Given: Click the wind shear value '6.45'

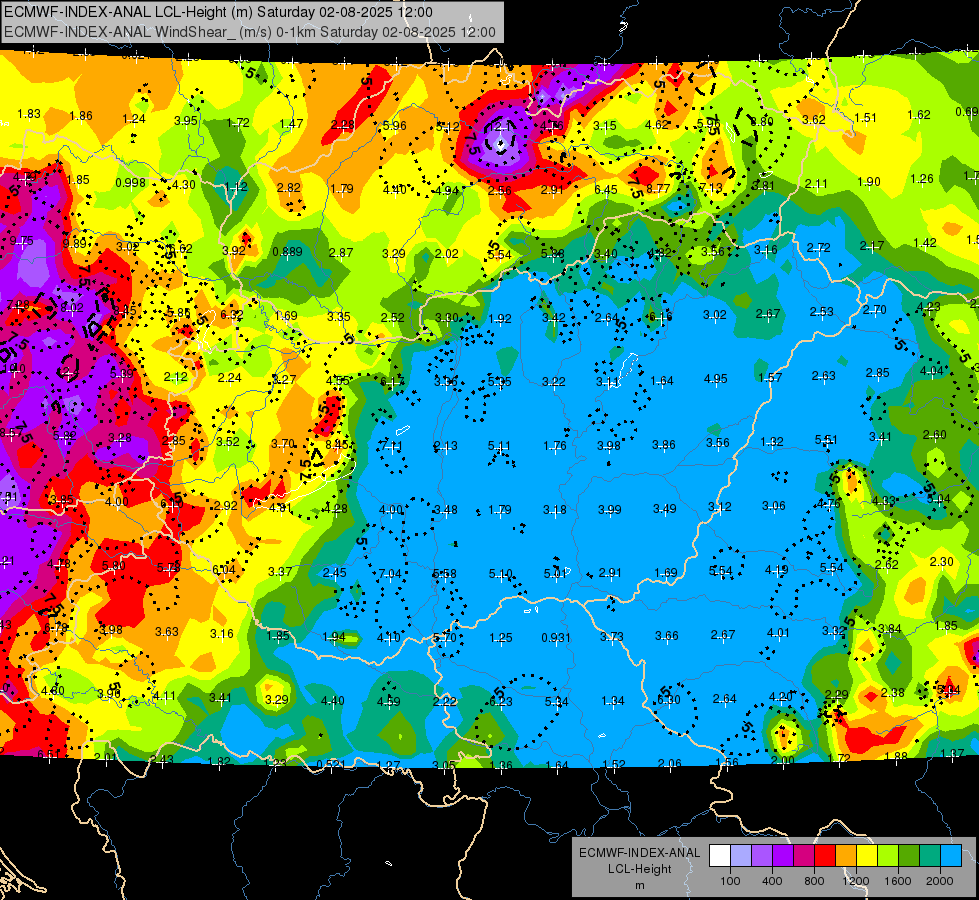Looking at the screenshot, I should 606,189.
